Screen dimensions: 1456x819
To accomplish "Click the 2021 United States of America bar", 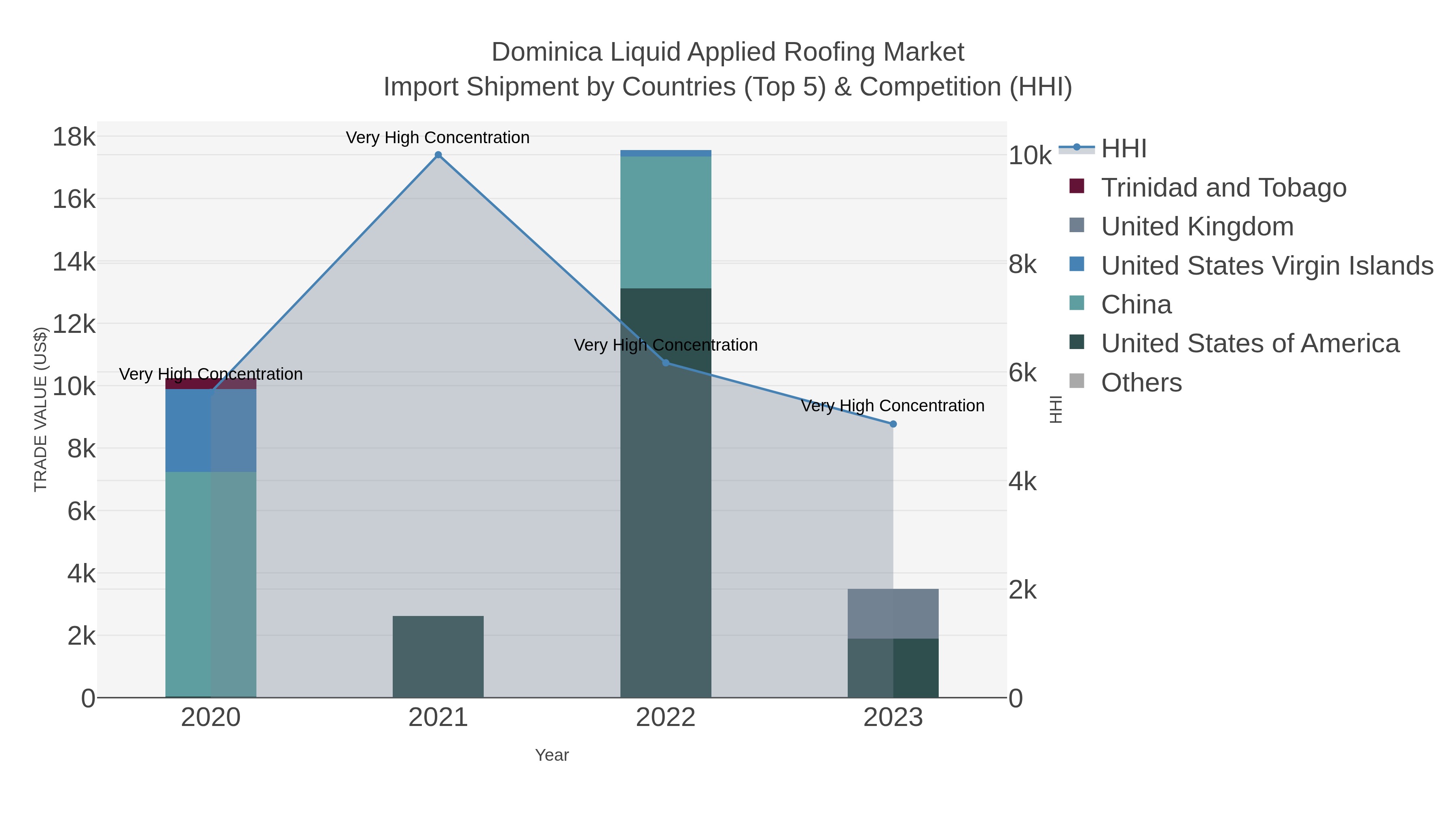I will [x=438, y=657].
